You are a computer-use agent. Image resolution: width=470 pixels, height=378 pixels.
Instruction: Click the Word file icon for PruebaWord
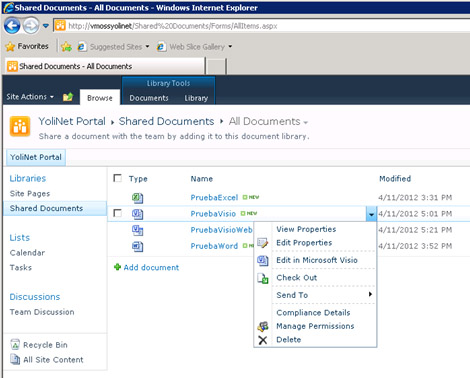137,246
